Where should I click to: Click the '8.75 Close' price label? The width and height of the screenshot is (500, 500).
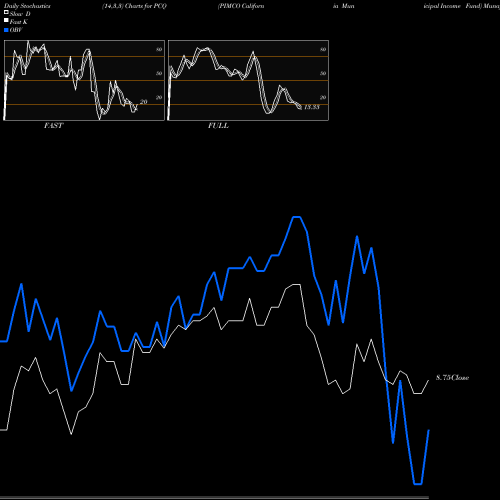[452, 378]
